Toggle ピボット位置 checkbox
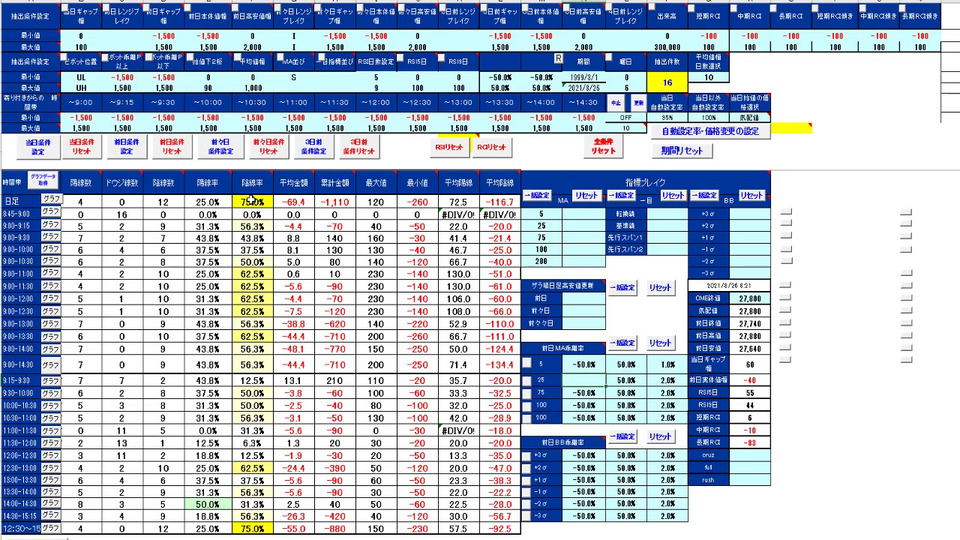Viewport: 960px width, 540px height. (x=64, y=58)
